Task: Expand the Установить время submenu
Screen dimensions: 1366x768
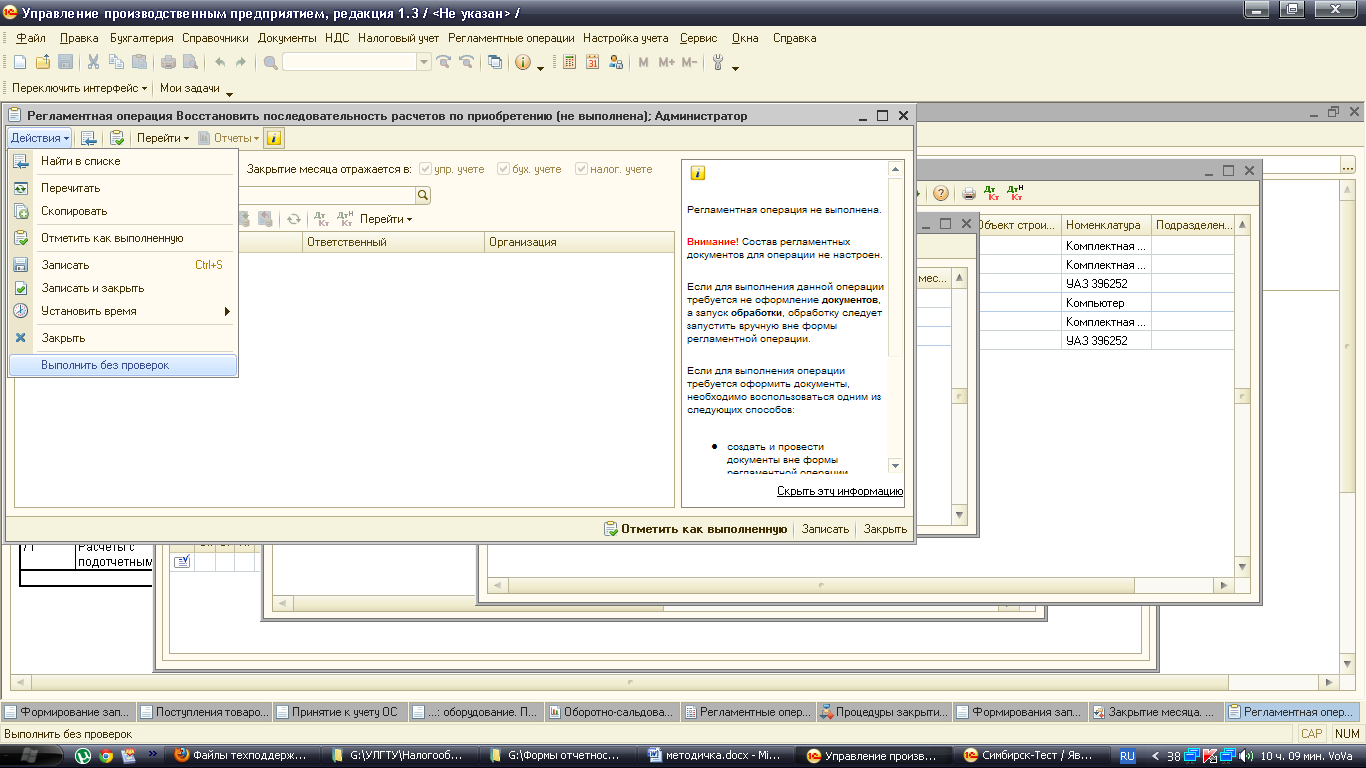Action: tap(123, 311)
